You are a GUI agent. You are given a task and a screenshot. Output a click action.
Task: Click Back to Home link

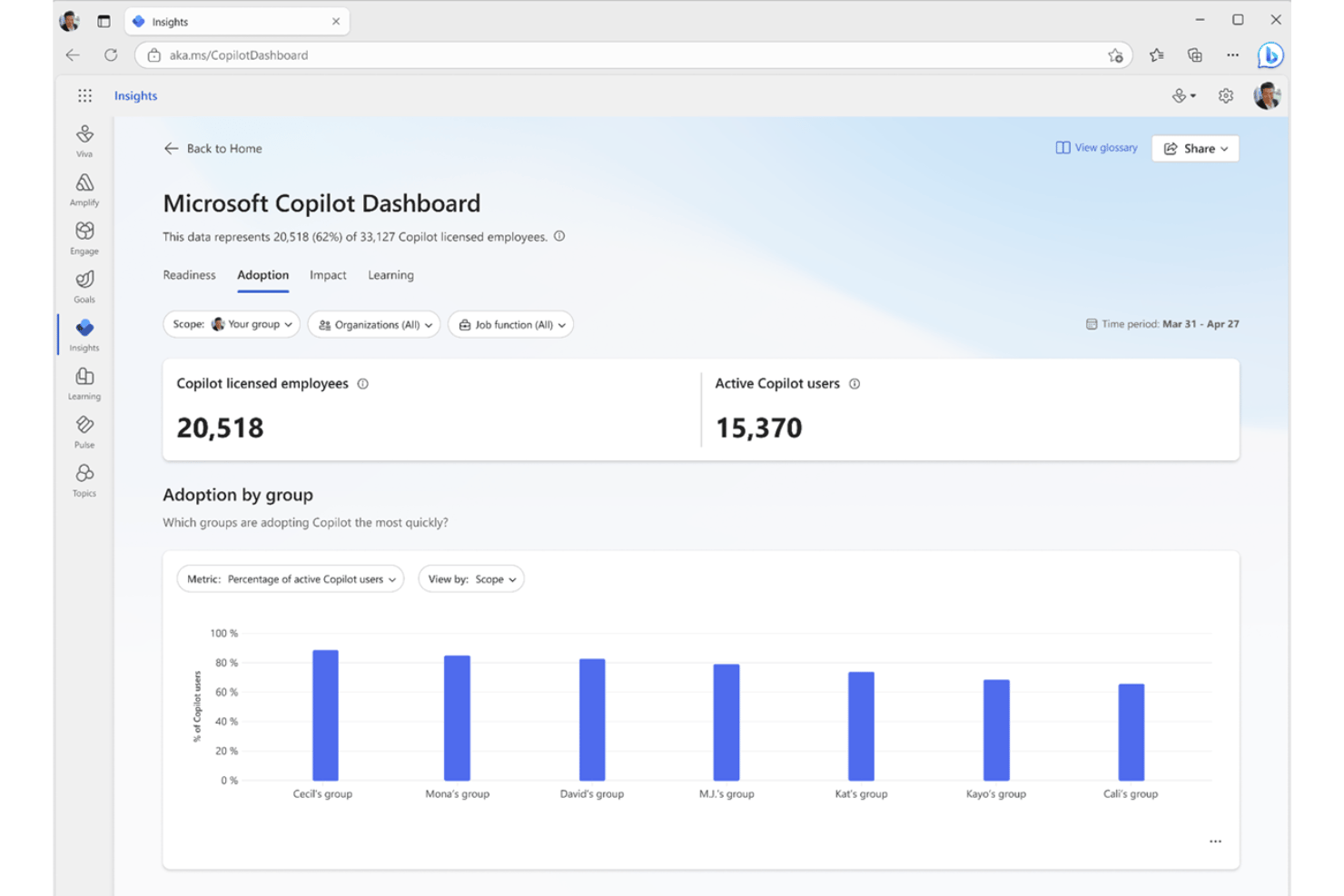tap(212, 149)
